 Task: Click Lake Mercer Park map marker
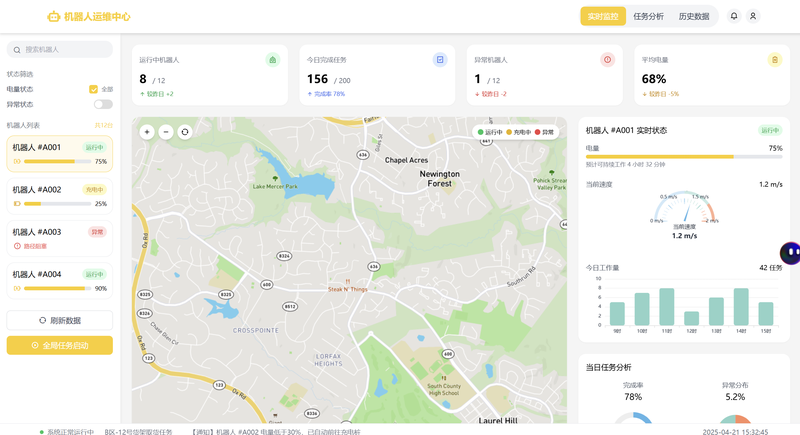(275, 178)
